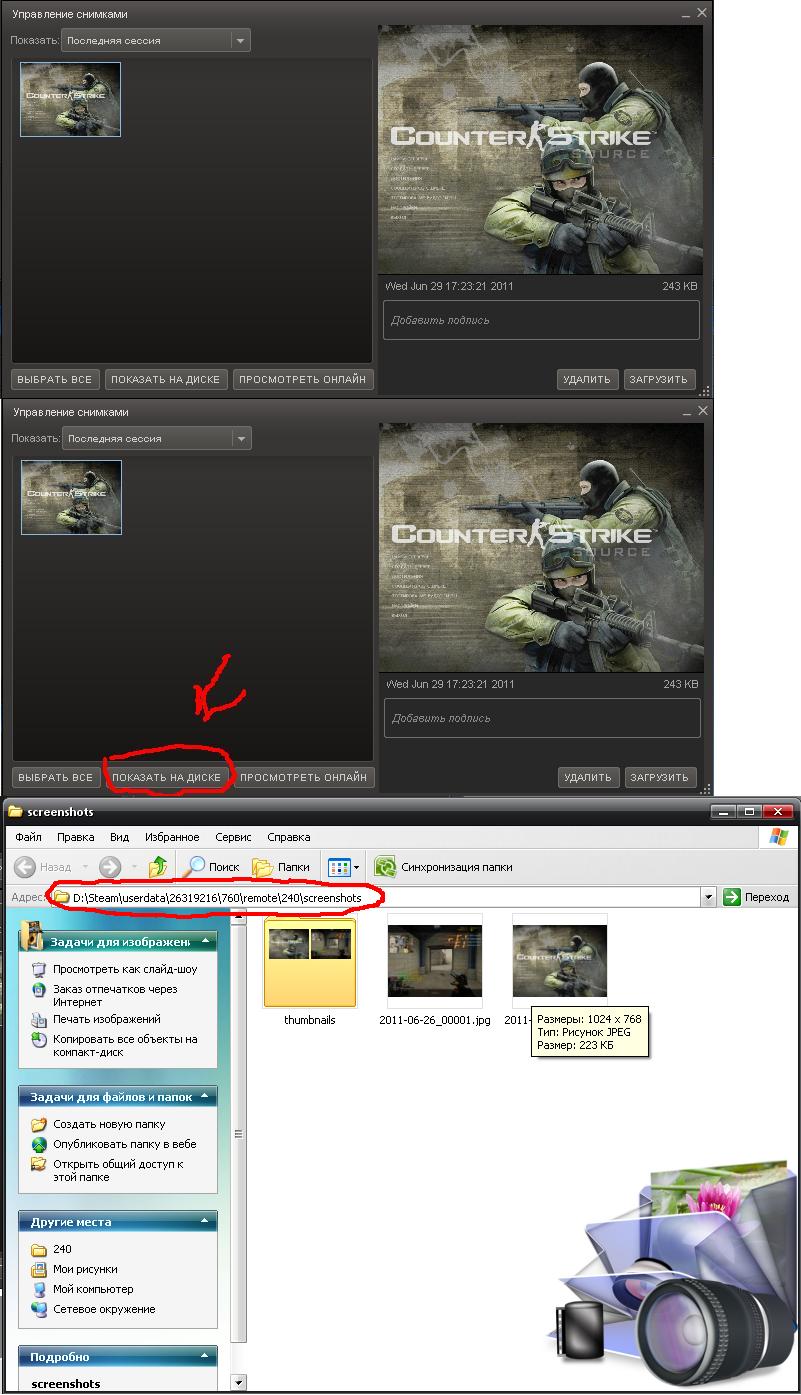Click Создать новую папку task
This screenshot has width=801, height=1395.
[x=109, y=1124]
